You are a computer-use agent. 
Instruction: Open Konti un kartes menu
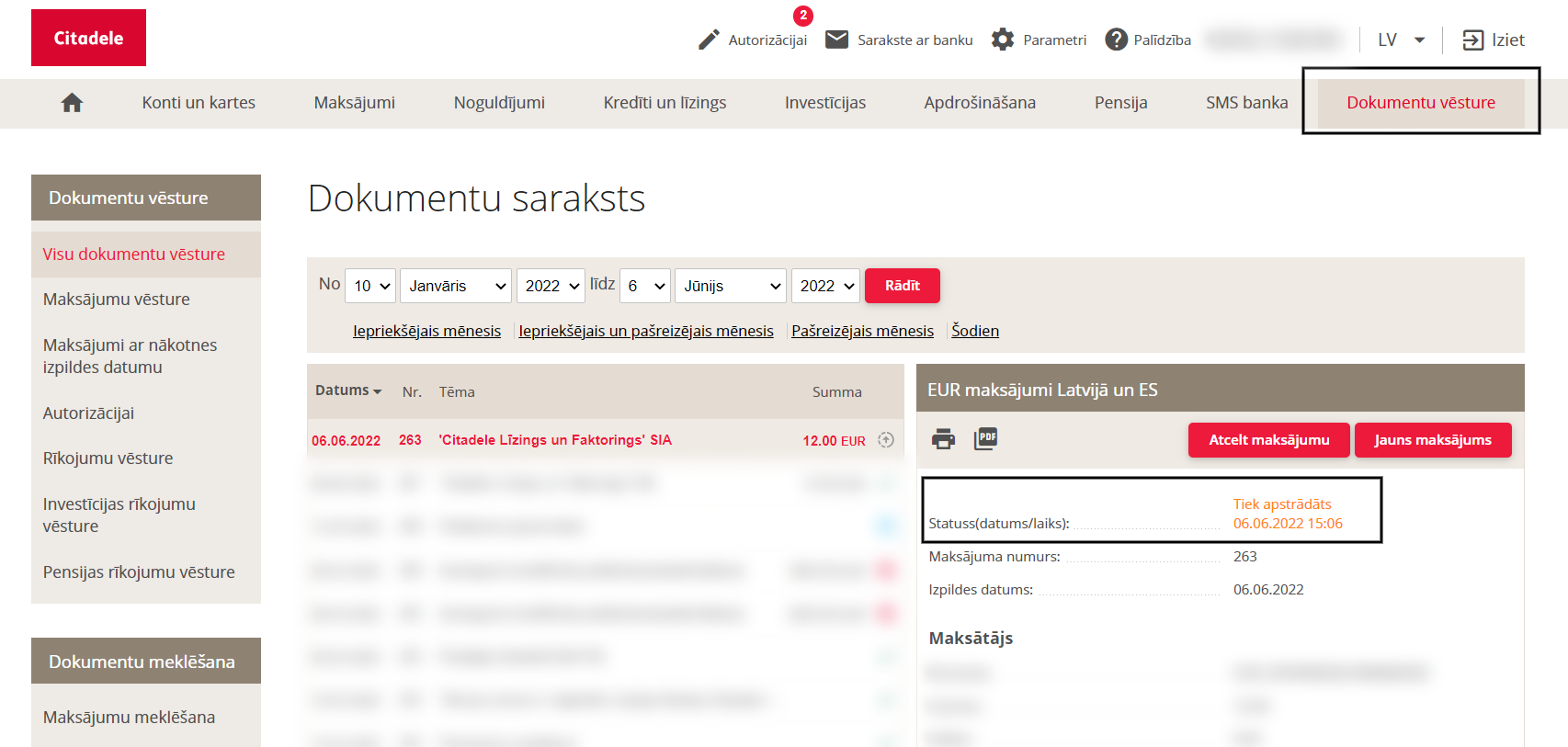click(x=199, y=103)
